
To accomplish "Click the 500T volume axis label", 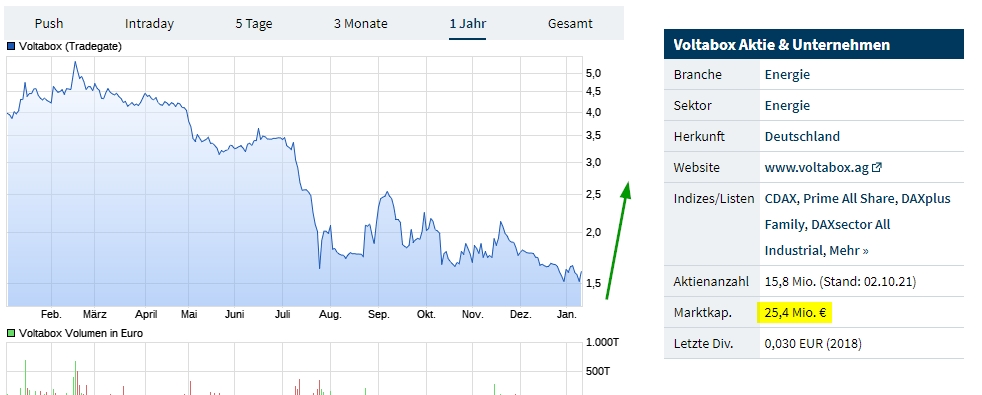I will click(597, 371).
